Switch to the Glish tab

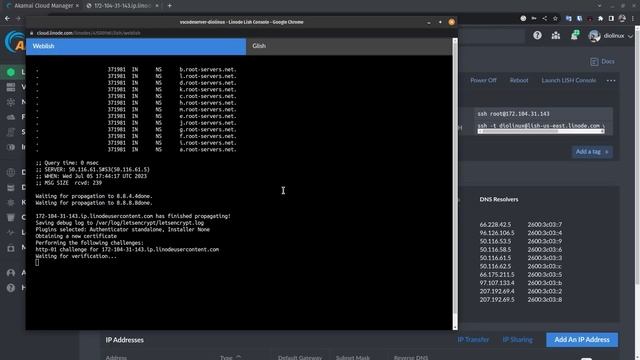pyautogui.click(x=349, y=46)
